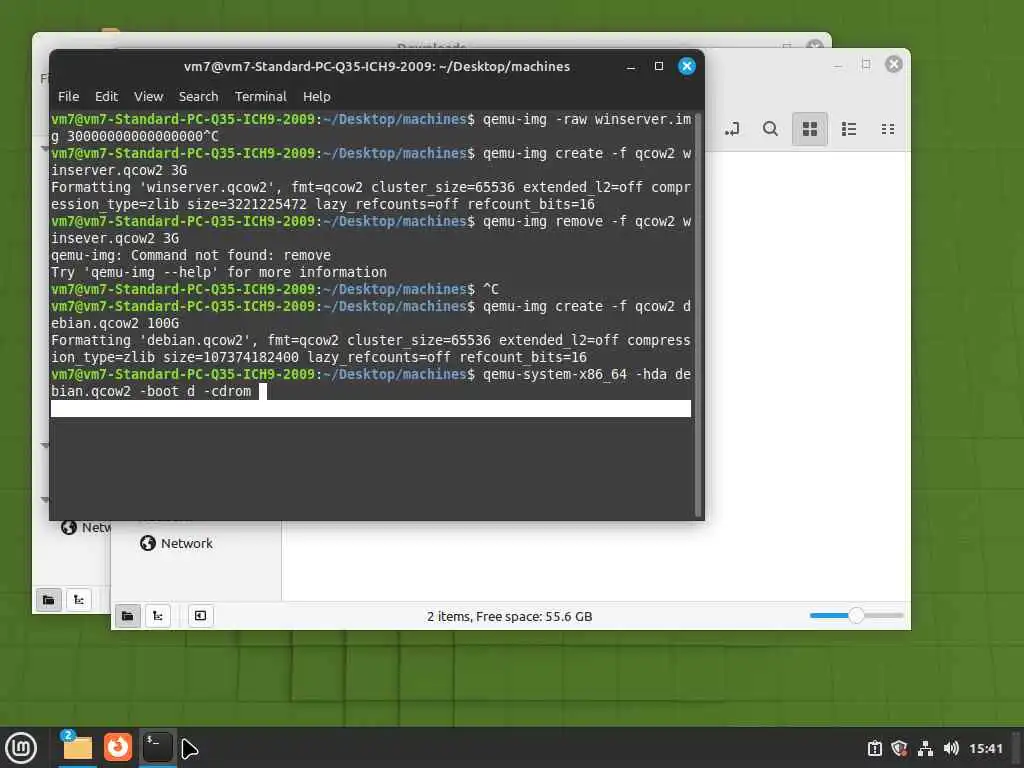Show places in front file manager sidebar
Screen dimensions: 1024x768
[128, 616]
